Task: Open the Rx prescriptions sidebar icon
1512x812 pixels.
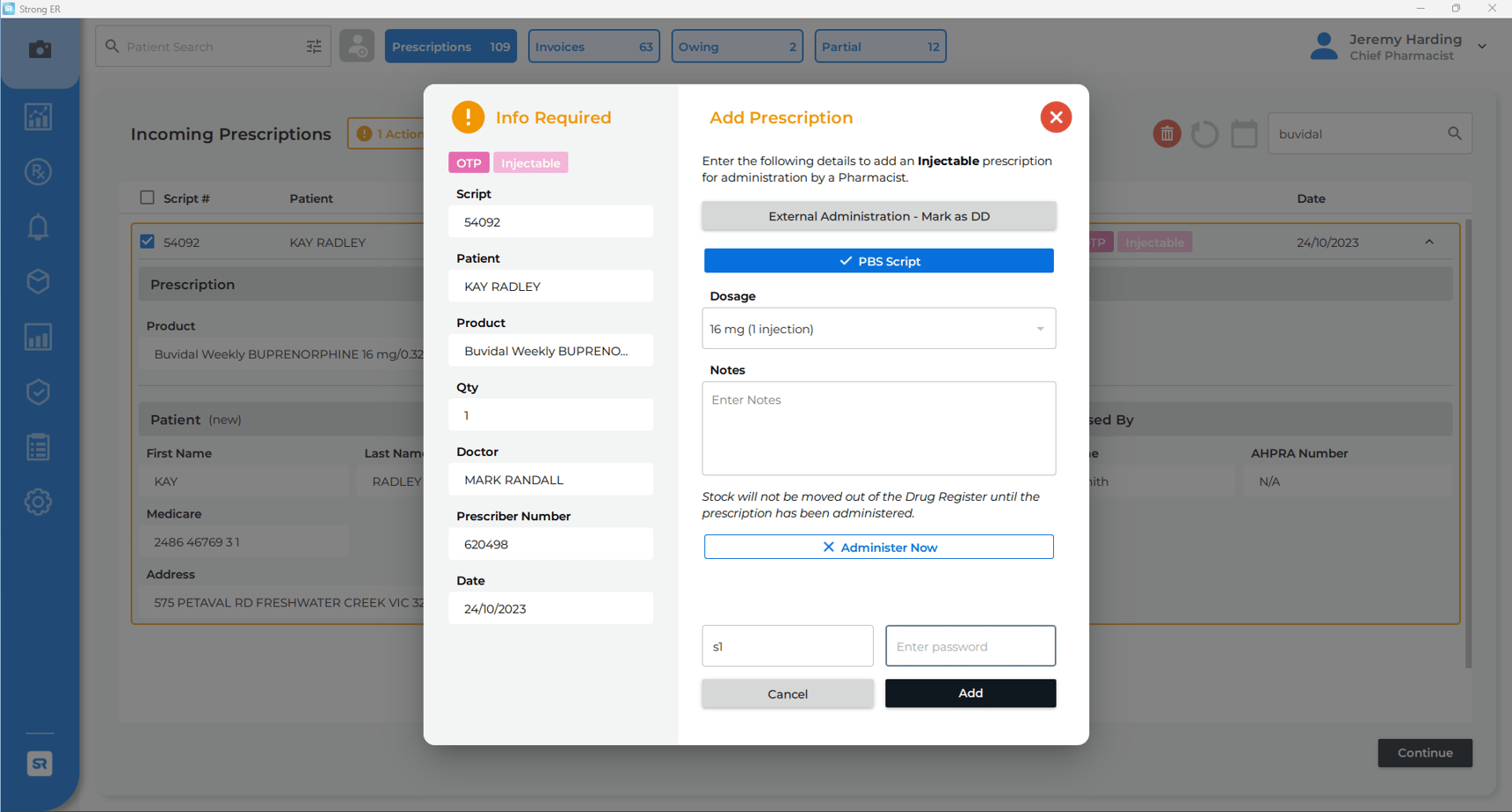Action: (x=38, y=172)
